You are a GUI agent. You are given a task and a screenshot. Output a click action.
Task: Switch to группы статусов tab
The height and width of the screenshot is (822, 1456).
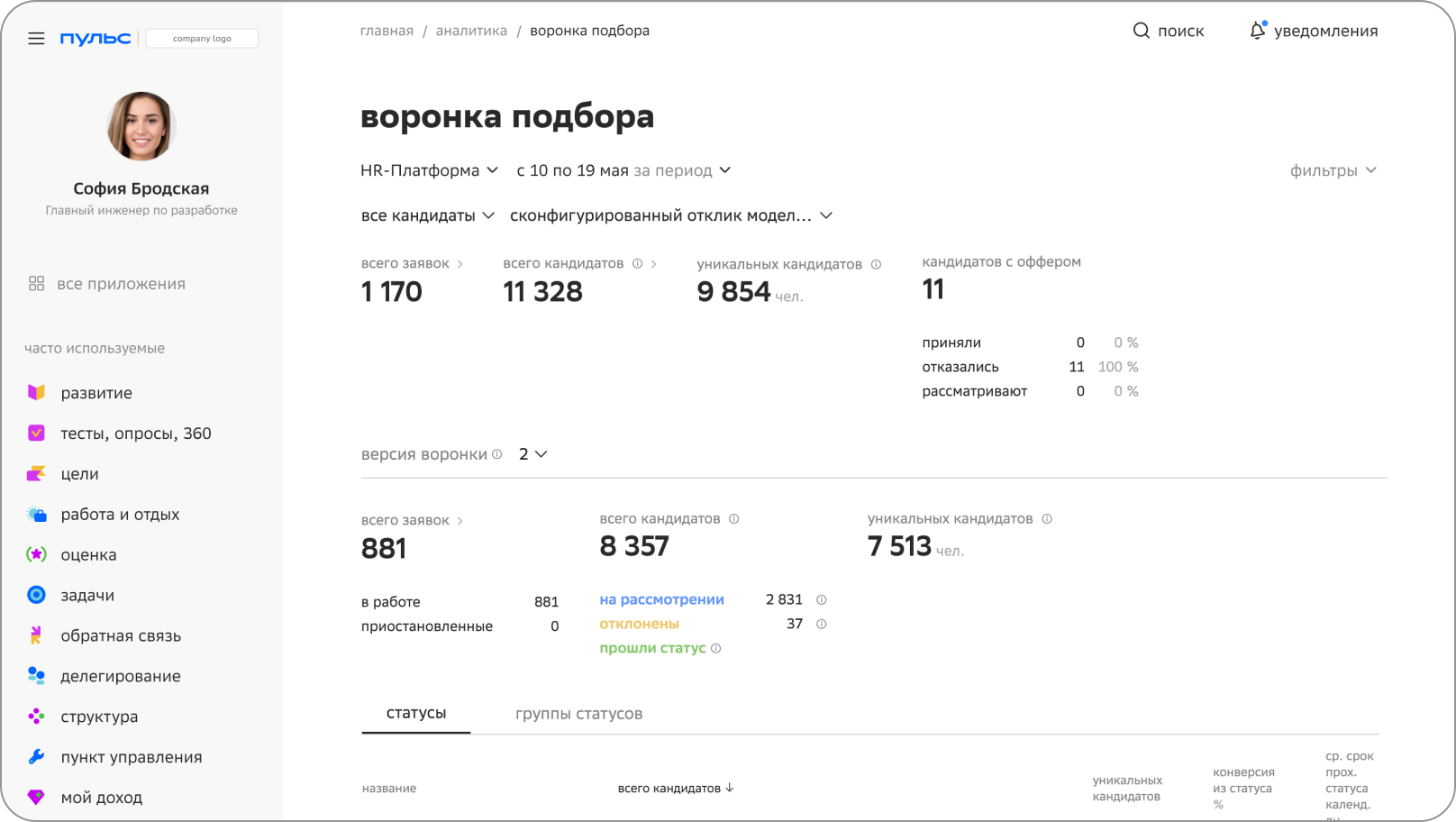(x=578, y=714)
